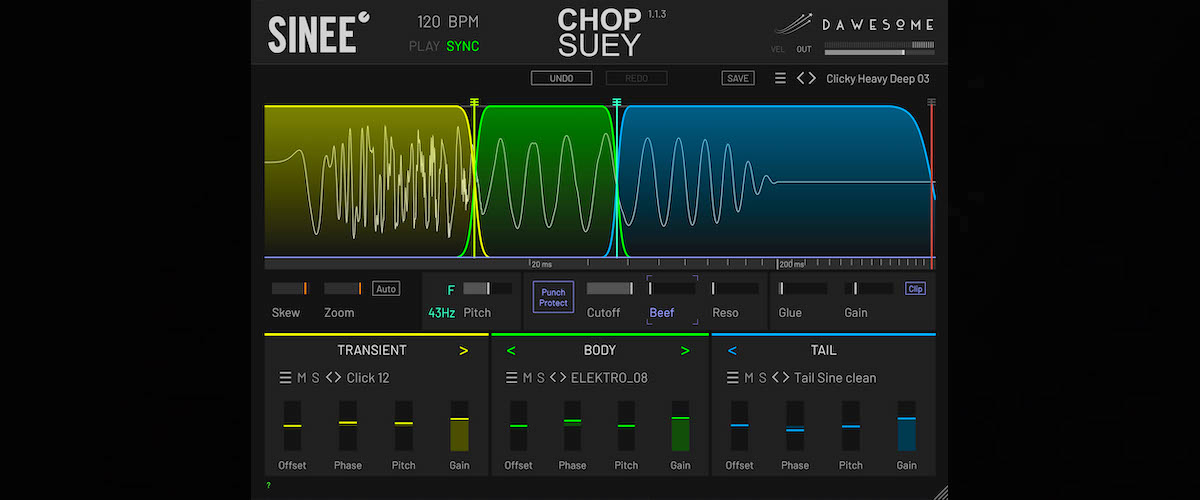Open the Tail Sine clean sample selector

click(835, 378)
